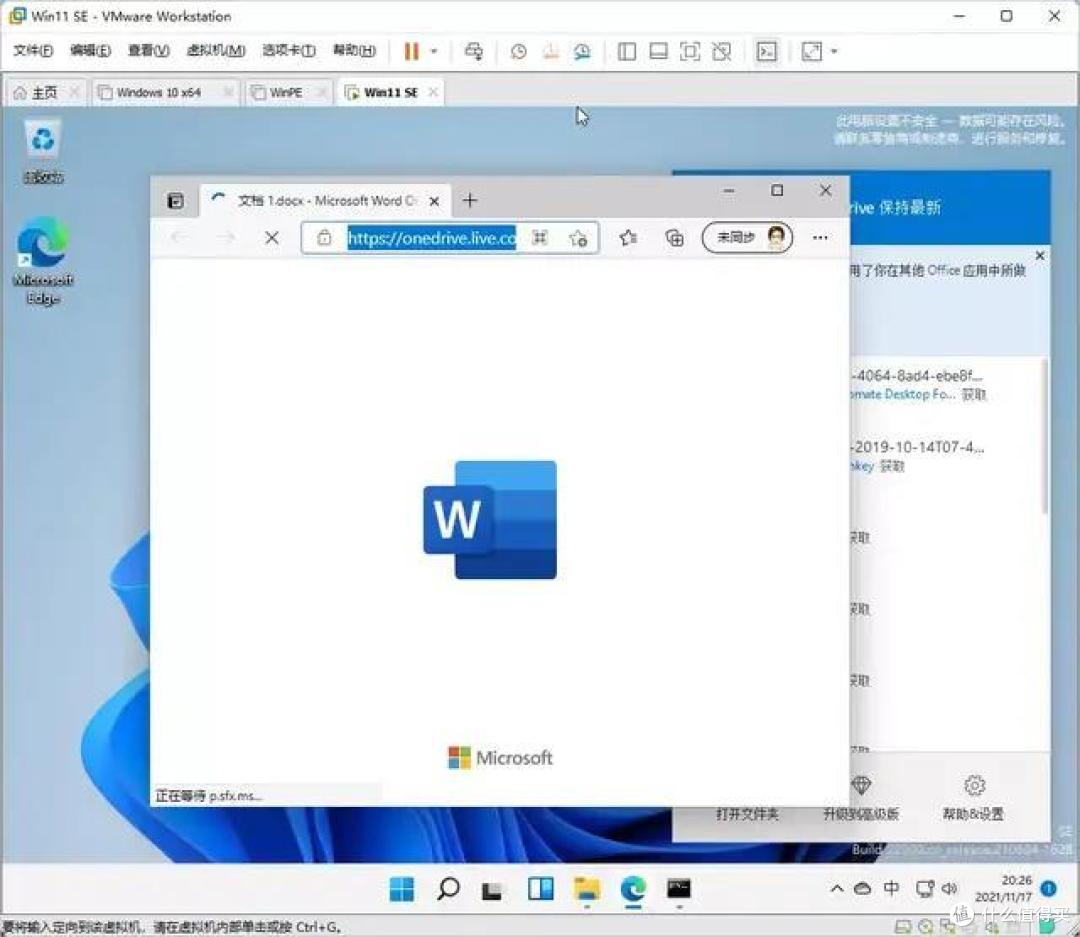
Task: Open the console view icon in VMware toolbar
Action: click(x=766, y=52)
